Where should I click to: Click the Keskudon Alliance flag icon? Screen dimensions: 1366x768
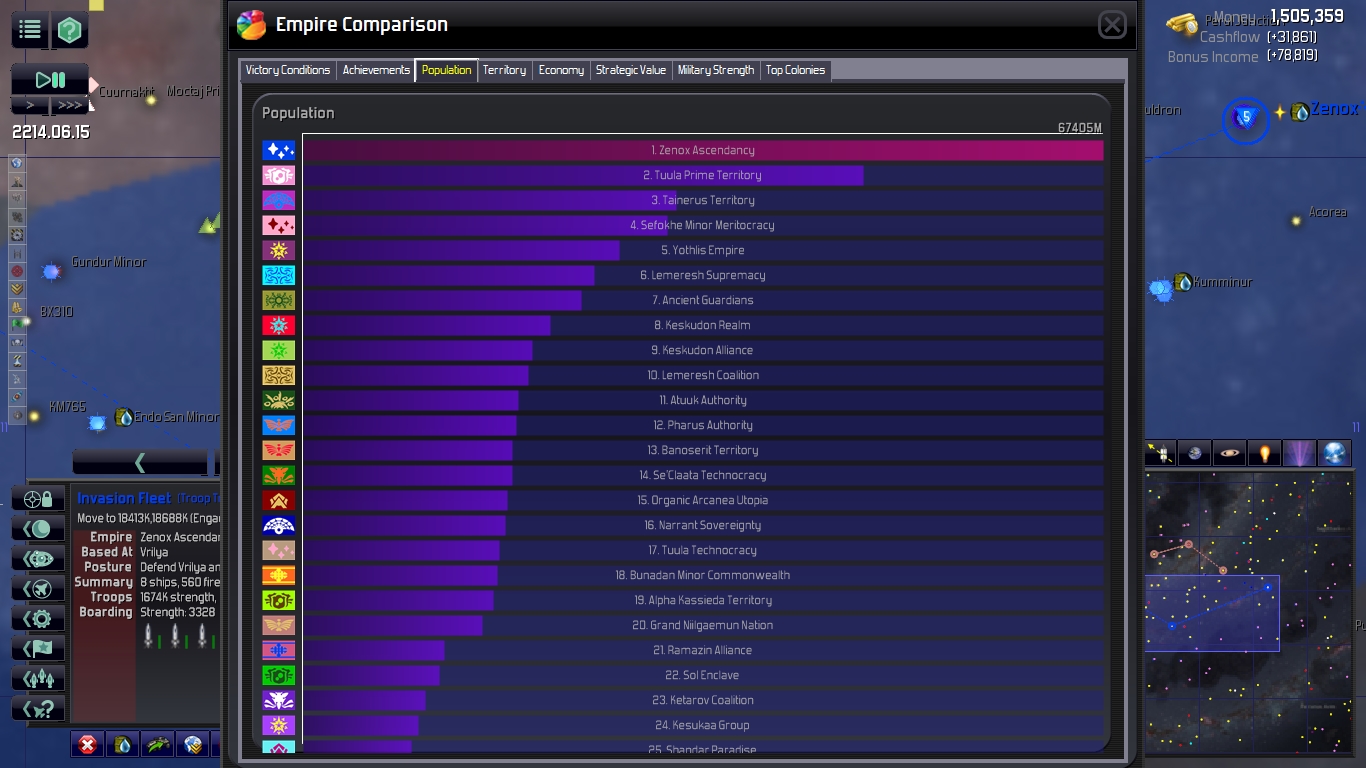point(279,350)
